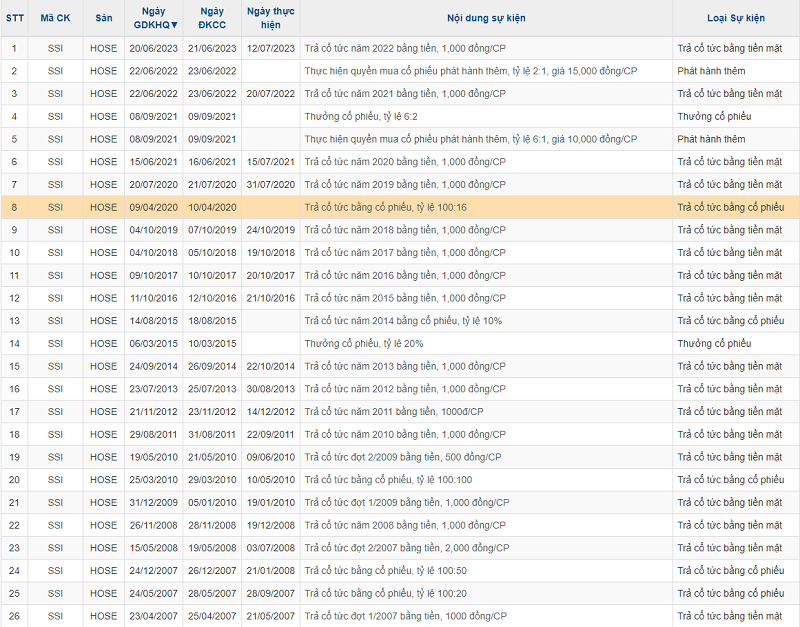Viewport: 800px width, 627px height.
Task: Click the Ngày thực hiện column header
Action: pyautogui.click(x=270, y=18)
